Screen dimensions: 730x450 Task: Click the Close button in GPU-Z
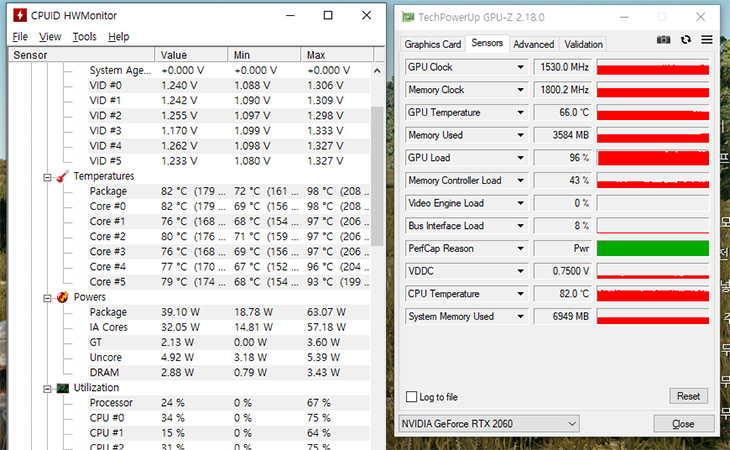click(683, 424)
